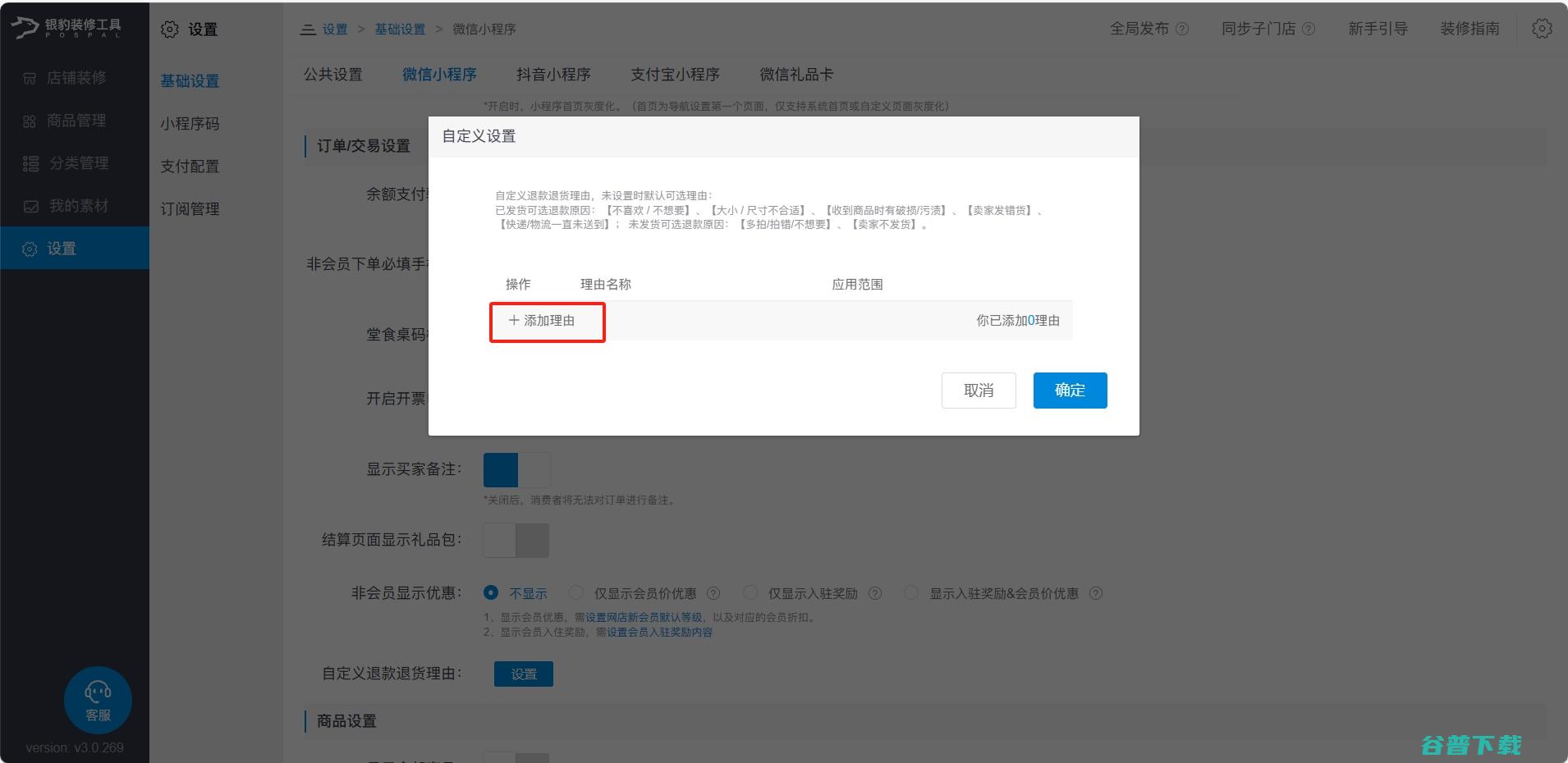The height and width of the screenshot is (763, 1568).
Task: Open 新手引导 in the top bar
Action: point(1378,29)
